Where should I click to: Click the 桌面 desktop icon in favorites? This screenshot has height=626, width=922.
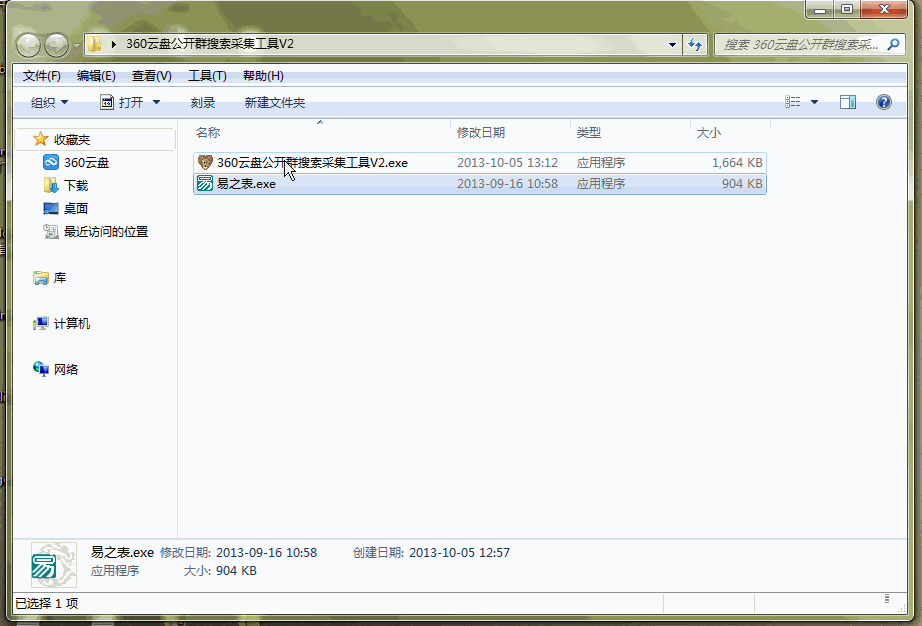tap(51, 208)
